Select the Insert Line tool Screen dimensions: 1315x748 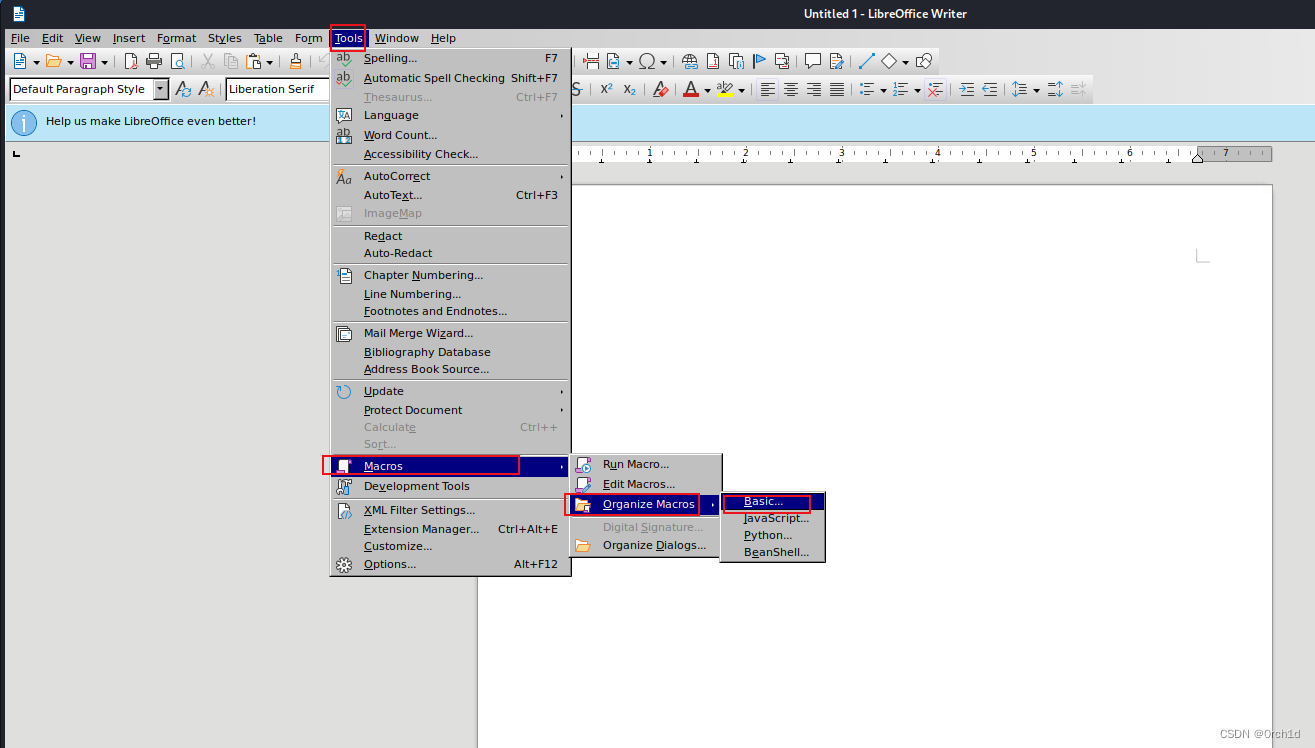point(866,62)
